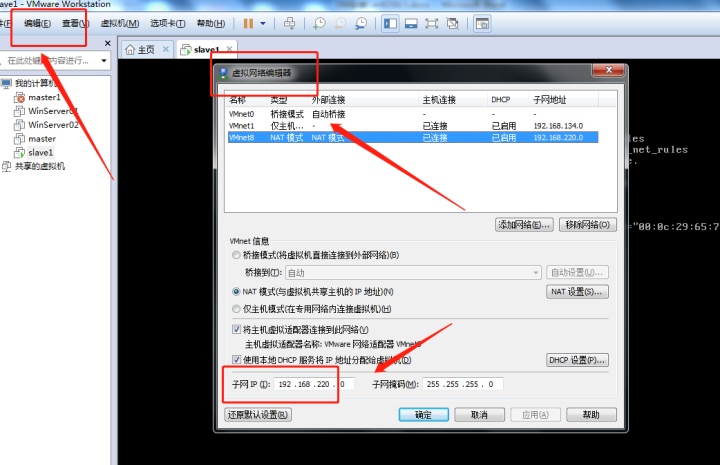This screenshot has width=720, height=465.
Task: Take a snapshot using the clock icon
Action: pos(319,23)
